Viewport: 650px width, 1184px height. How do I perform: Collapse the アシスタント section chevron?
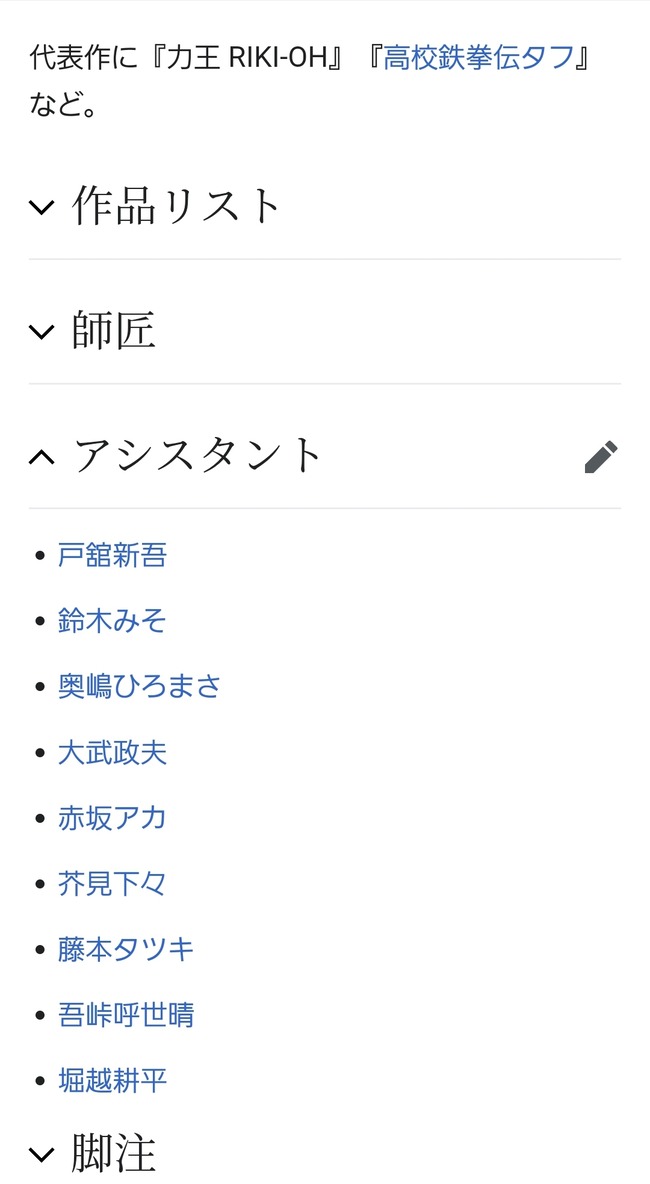[x=41, y=457]
